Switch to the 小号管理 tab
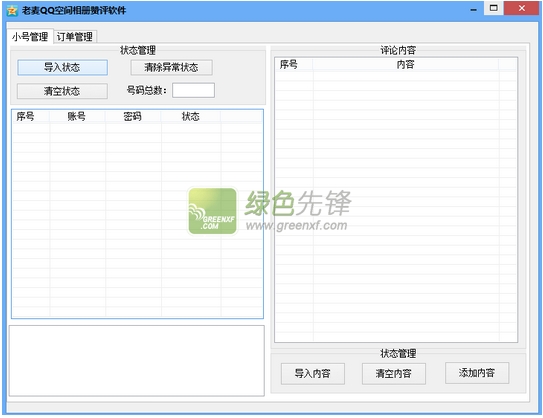This screenshot has height=418, width=543. 30,36
